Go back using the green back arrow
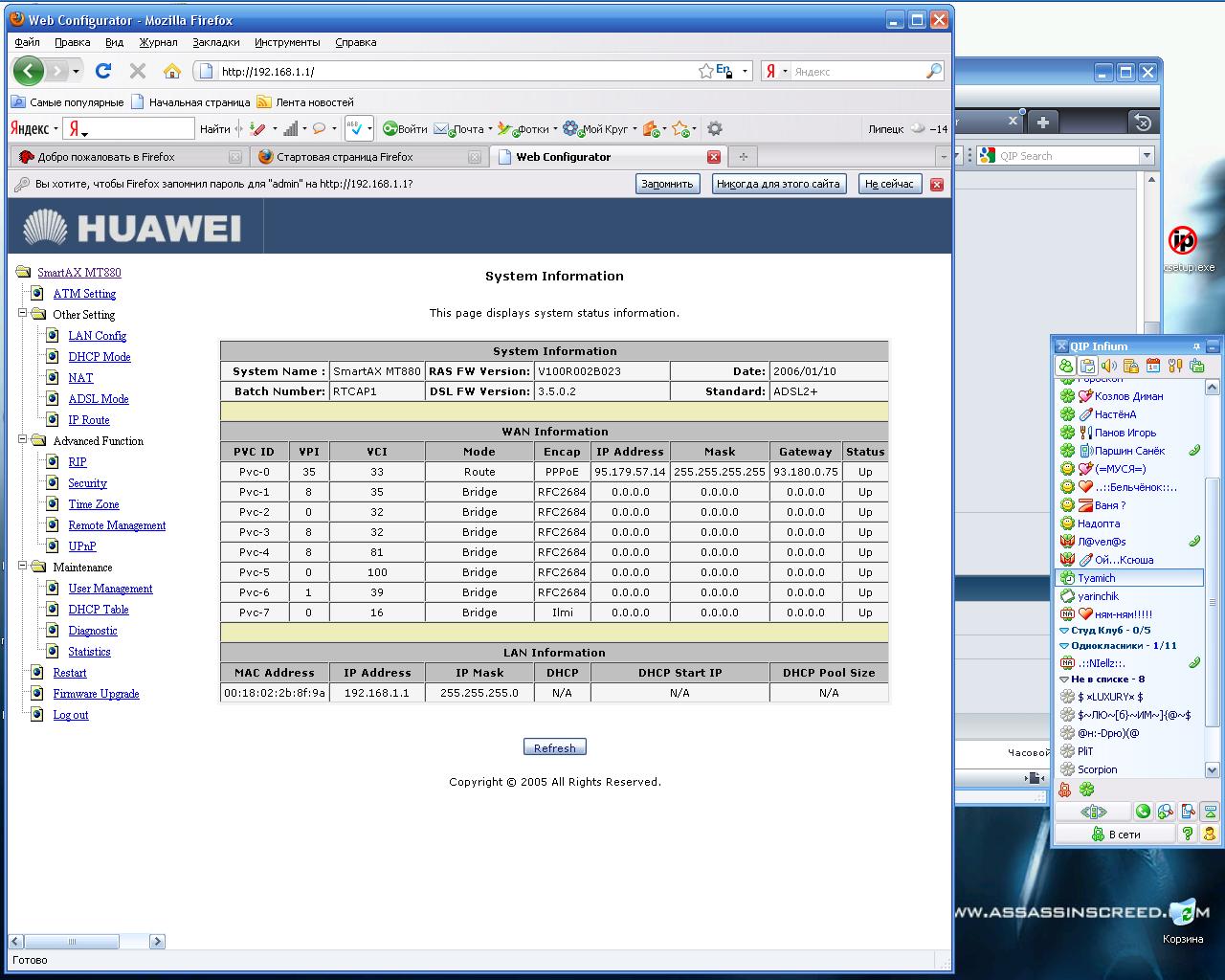 click(29, 71)
